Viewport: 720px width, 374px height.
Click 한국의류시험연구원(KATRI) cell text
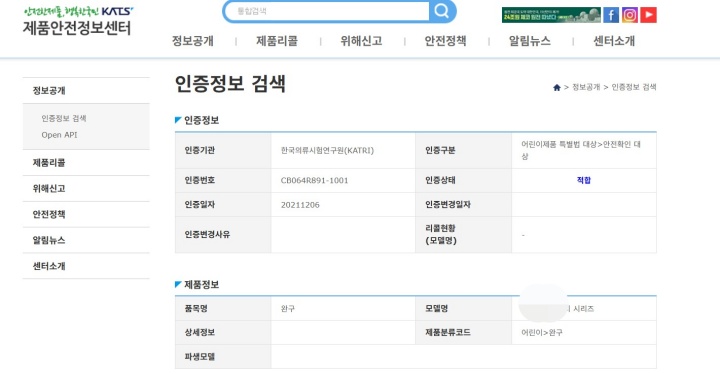click(x=327, y=150)
